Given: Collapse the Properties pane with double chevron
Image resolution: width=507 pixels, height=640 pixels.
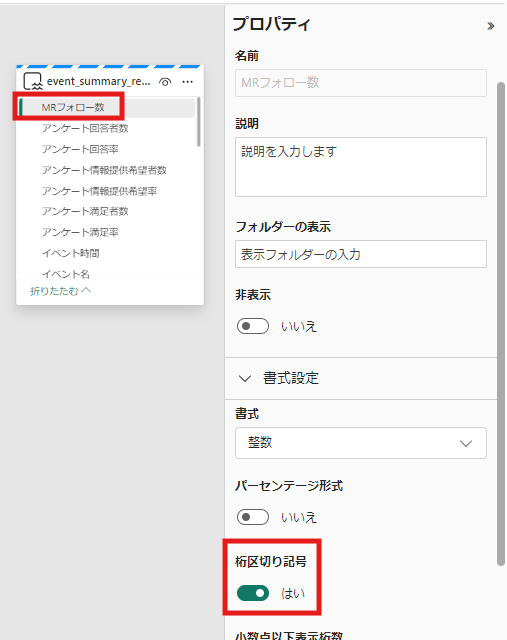Looking at the screenshot, I should click(490, 26).
